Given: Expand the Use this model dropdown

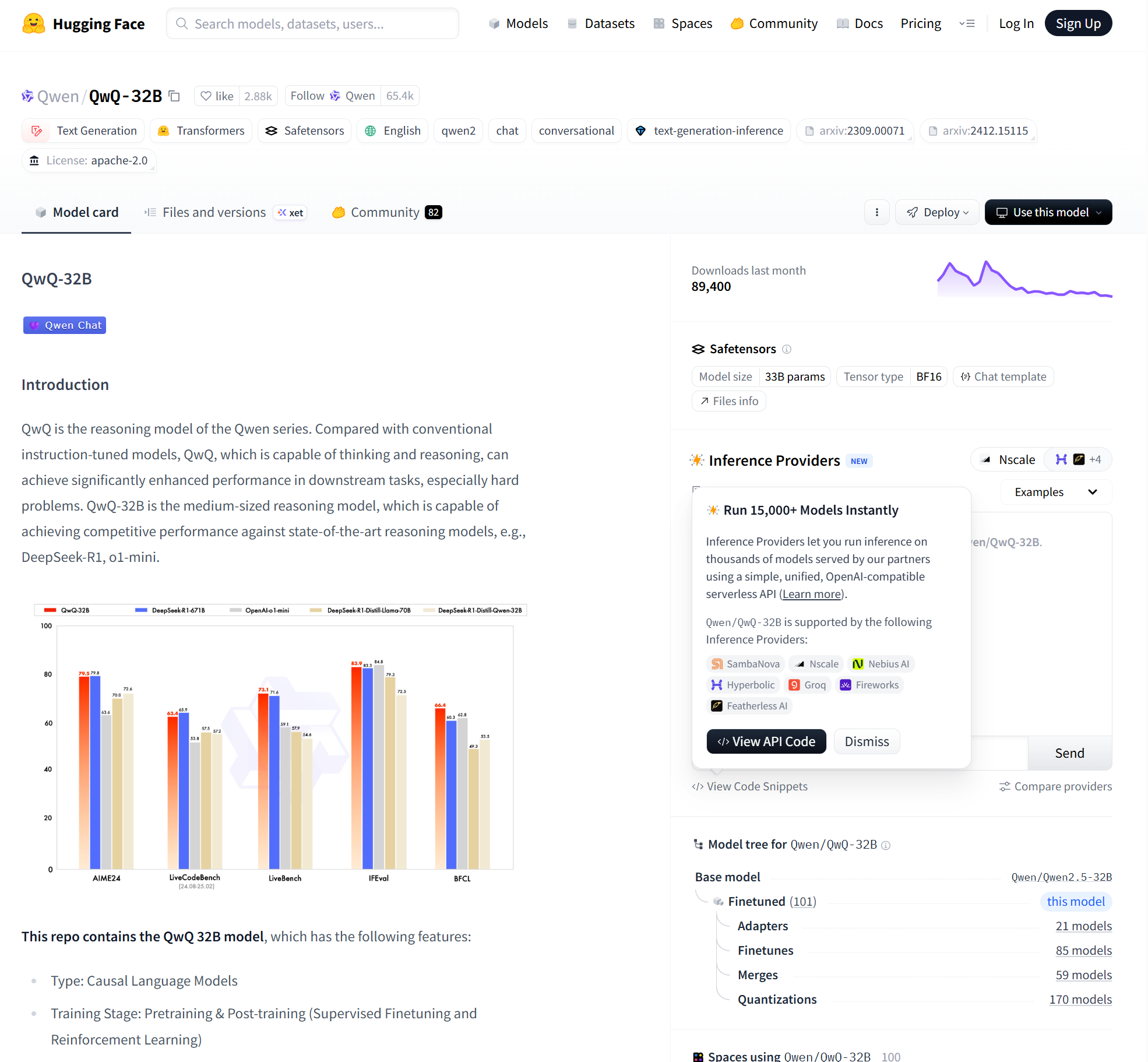Looking at the screenshot, I should tap(1048, 212).
